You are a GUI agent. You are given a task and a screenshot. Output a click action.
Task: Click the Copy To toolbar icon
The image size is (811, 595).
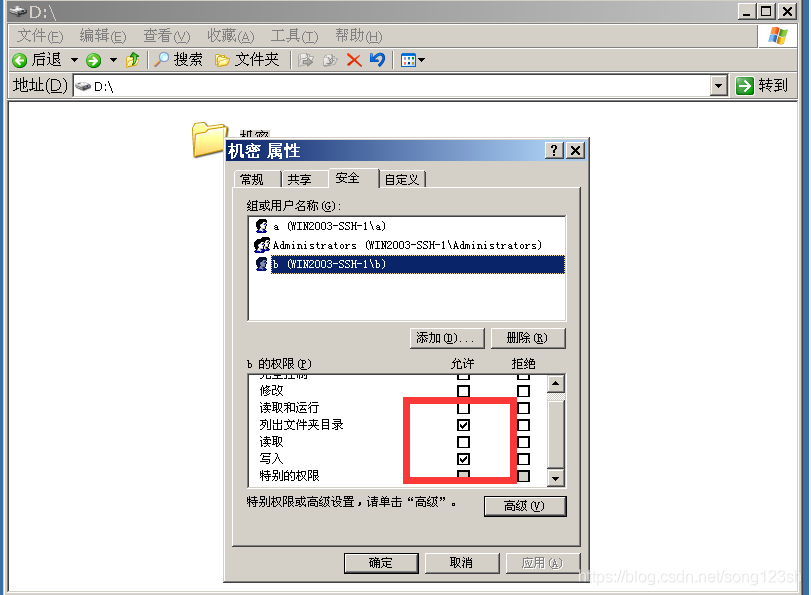(330, 61)
